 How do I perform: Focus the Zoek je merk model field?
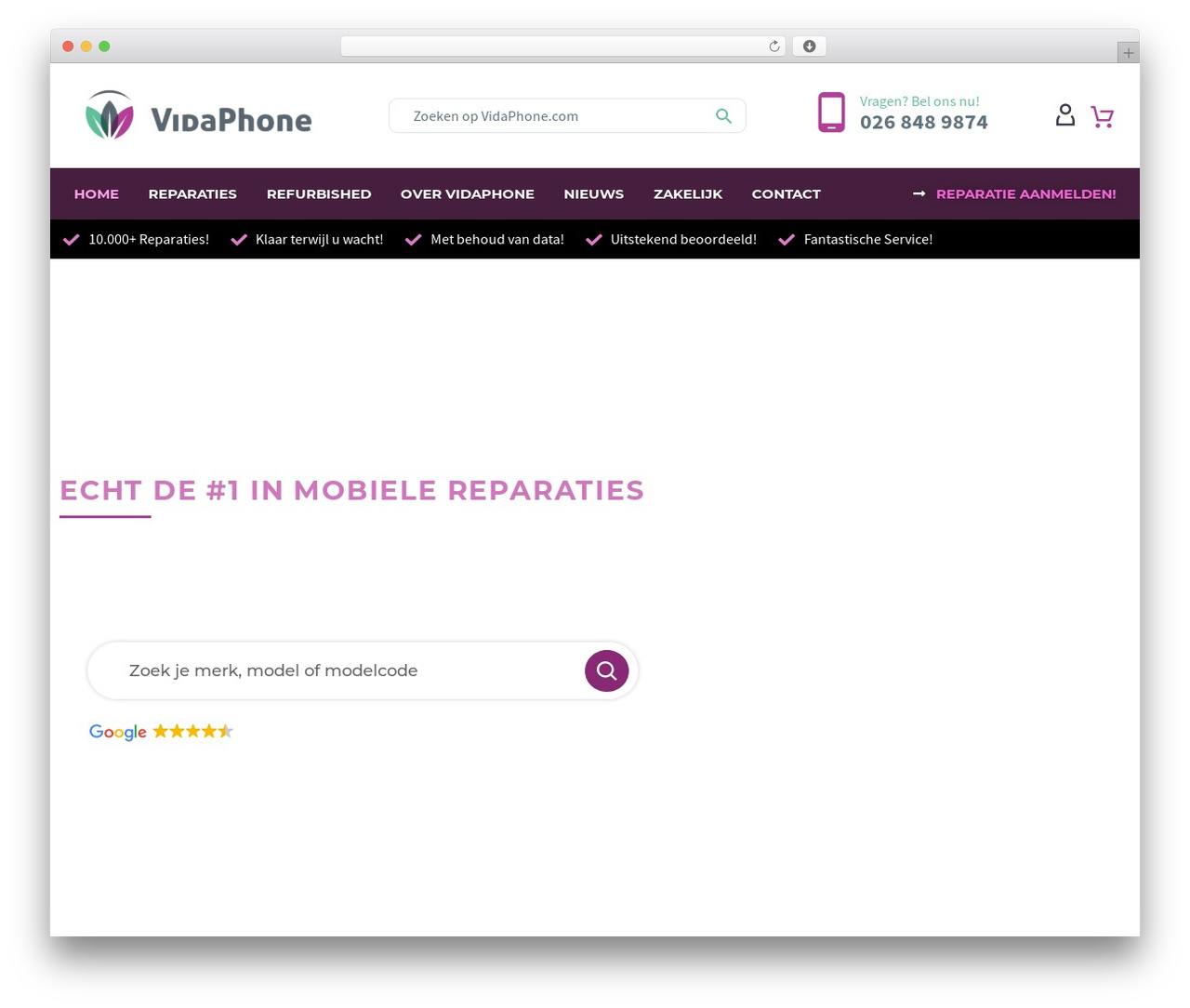click(x=363, y=670)
